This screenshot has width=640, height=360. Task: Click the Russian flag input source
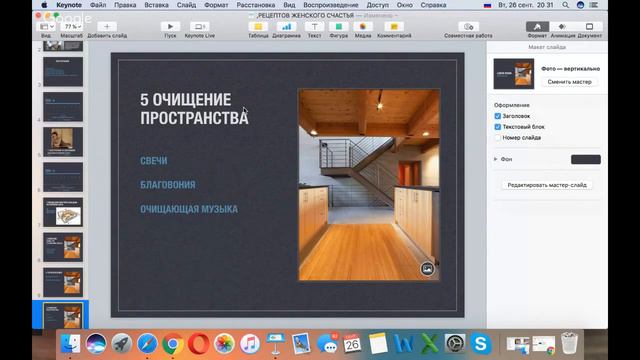pyautogui.click(x=487, y=5)
